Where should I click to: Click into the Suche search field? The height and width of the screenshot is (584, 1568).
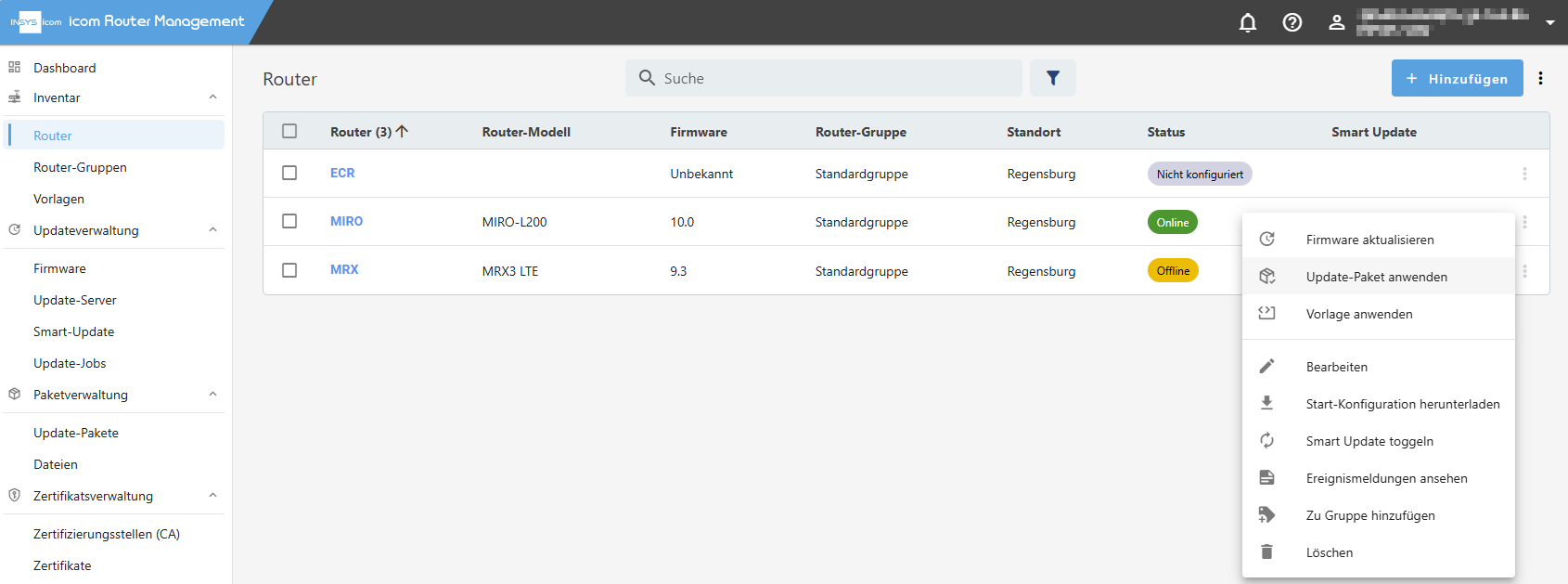[x=824, y=78]
